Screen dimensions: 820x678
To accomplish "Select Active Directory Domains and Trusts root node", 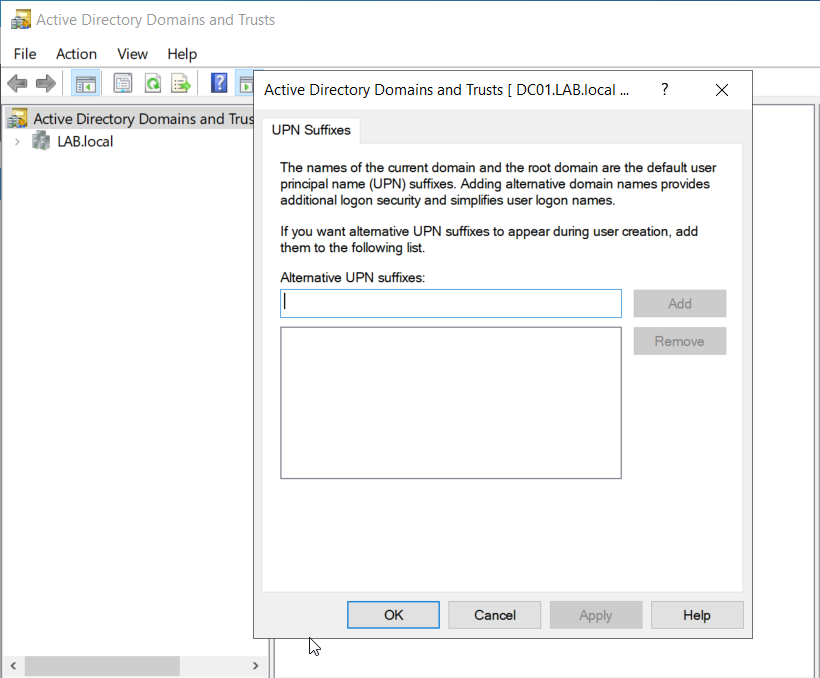I will [130, 119].
